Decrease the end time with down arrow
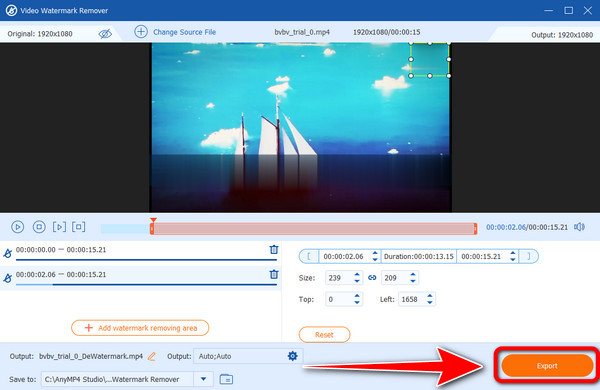The height and width of the screenshot is (390, 600). (x=513, y=259)
